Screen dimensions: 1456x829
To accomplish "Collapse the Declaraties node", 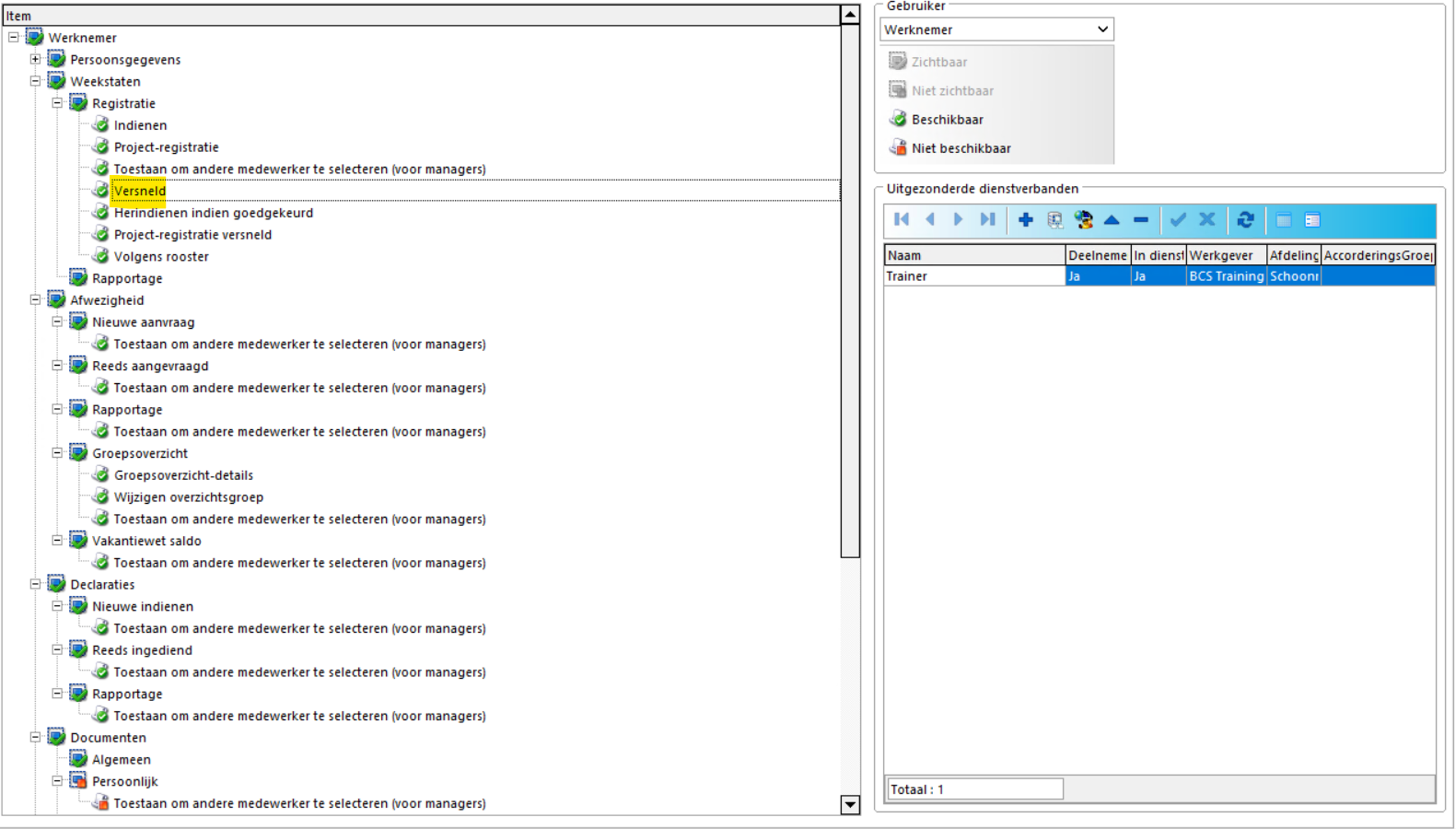I will [35, 584].
